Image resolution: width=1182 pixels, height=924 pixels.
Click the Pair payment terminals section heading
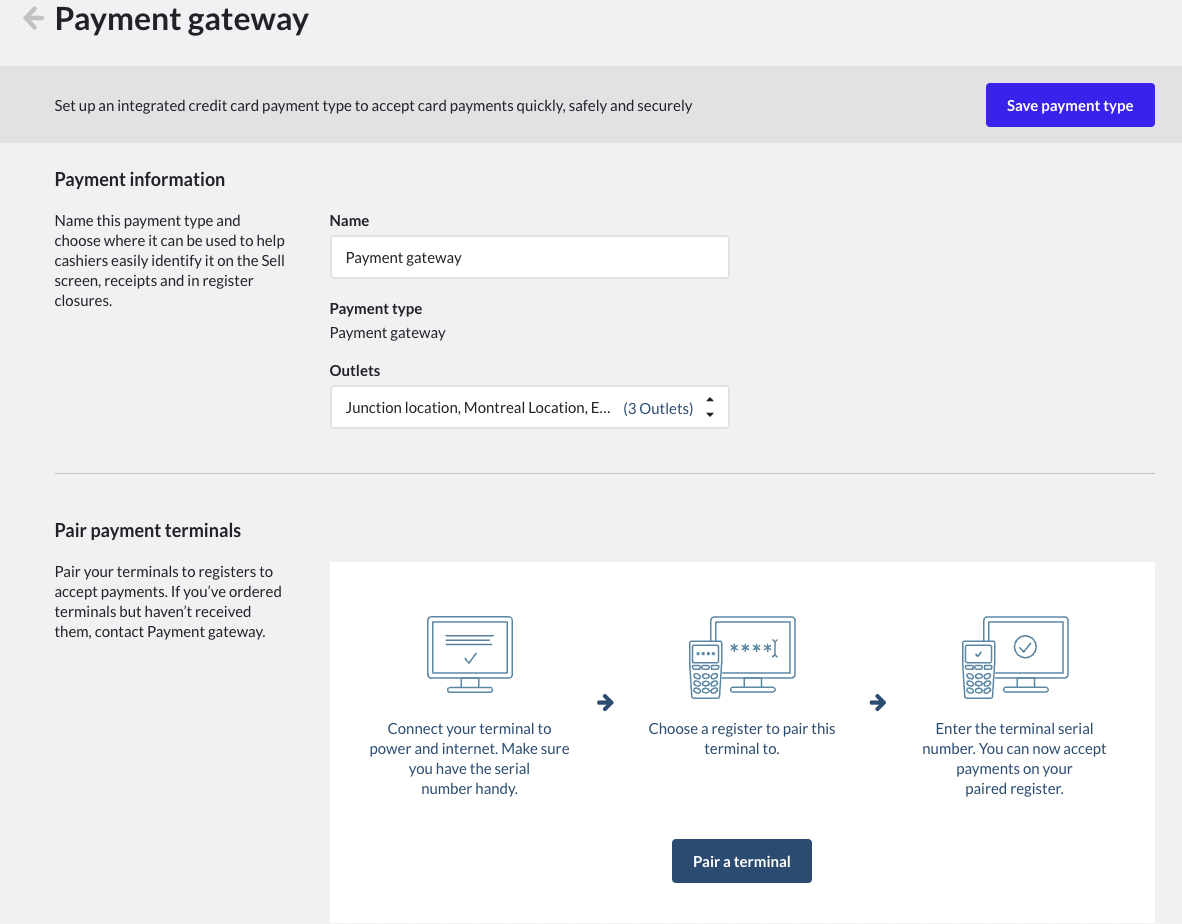tap(147, 531)
